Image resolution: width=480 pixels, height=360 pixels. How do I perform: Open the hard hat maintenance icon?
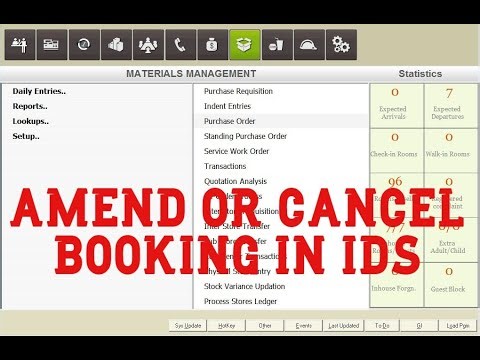(309, 45)
